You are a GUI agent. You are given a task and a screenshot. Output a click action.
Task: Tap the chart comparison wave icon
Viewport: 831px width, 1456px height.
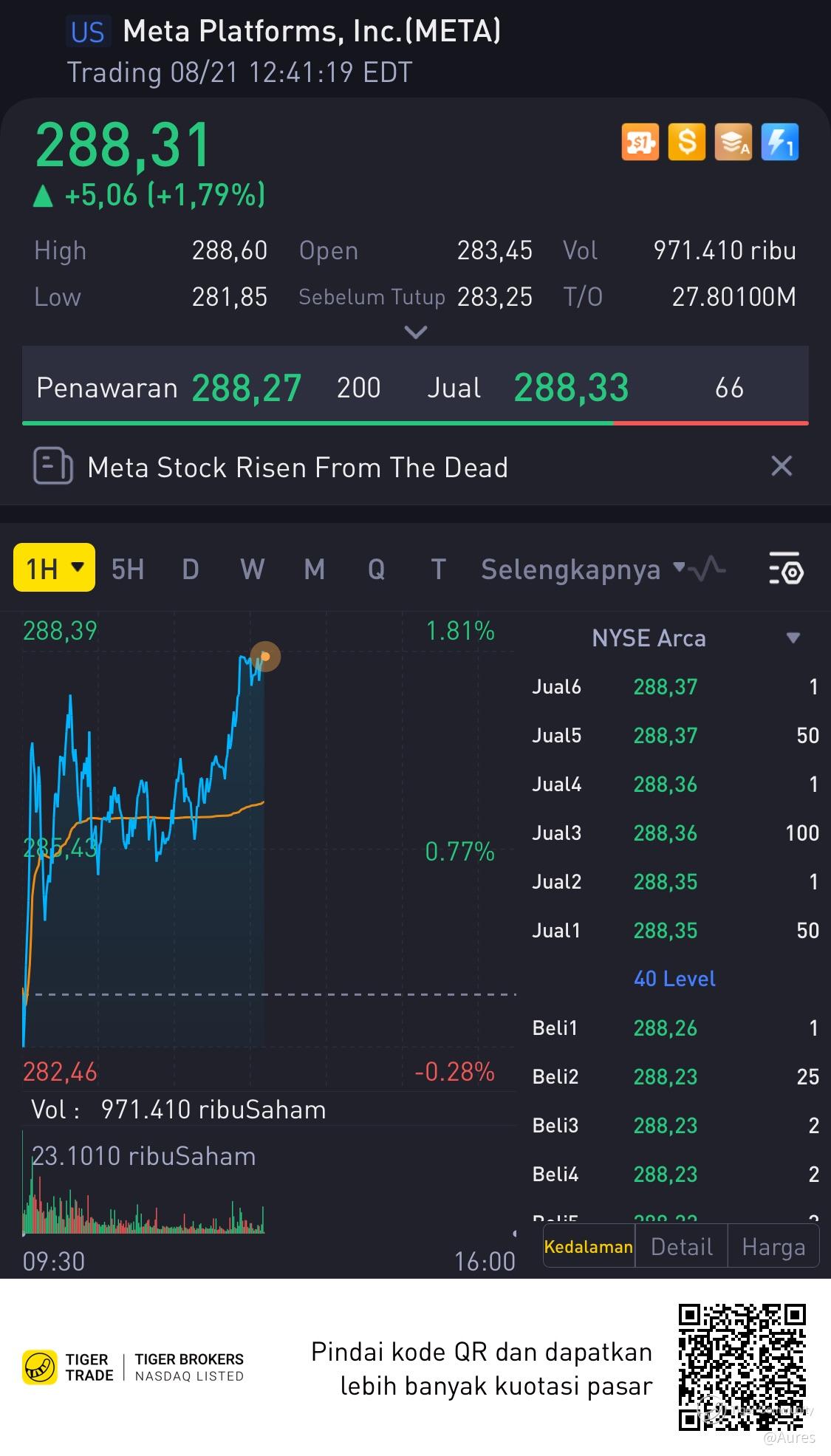710,569
